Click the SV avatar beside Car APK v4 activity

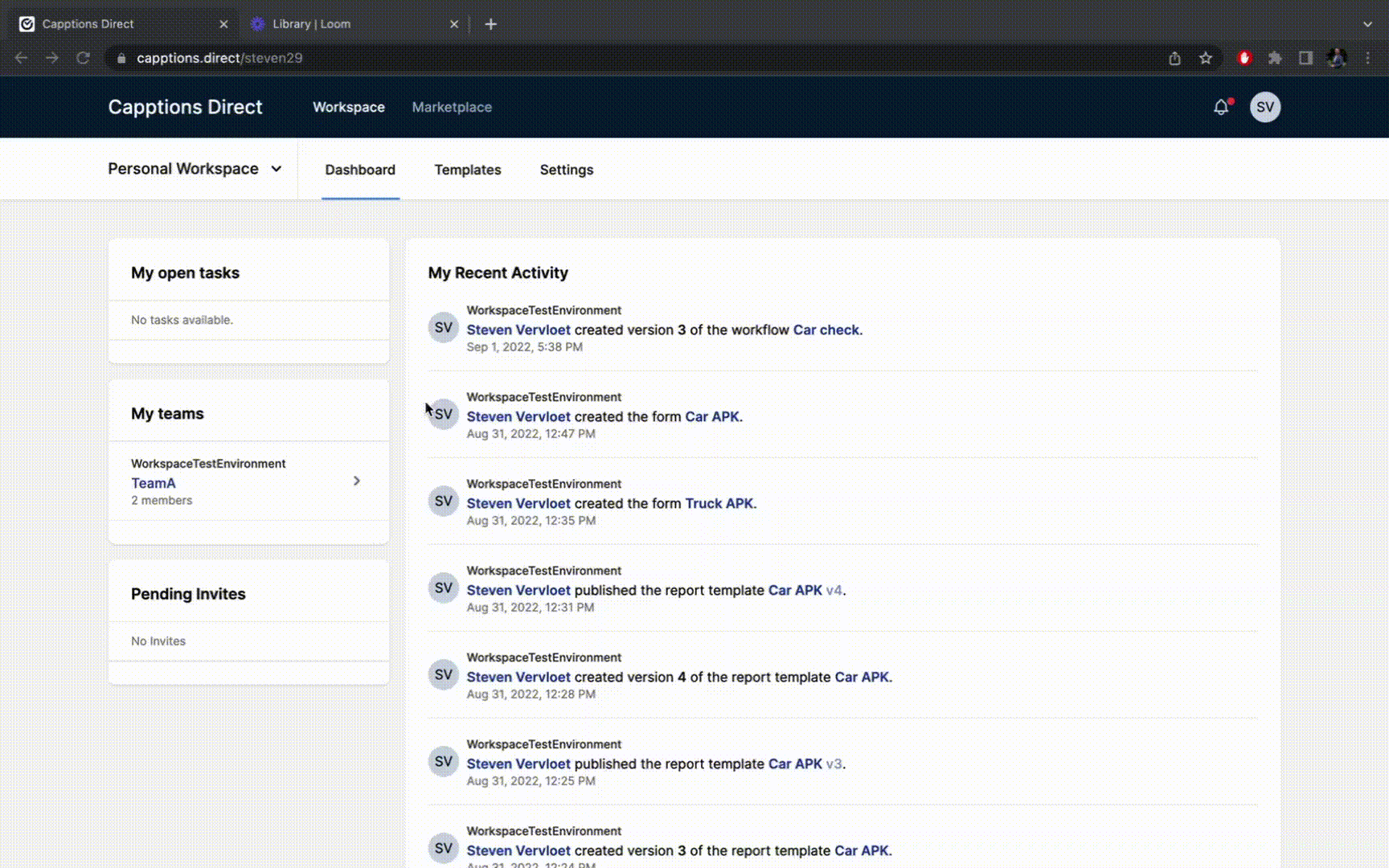[443, 588]
